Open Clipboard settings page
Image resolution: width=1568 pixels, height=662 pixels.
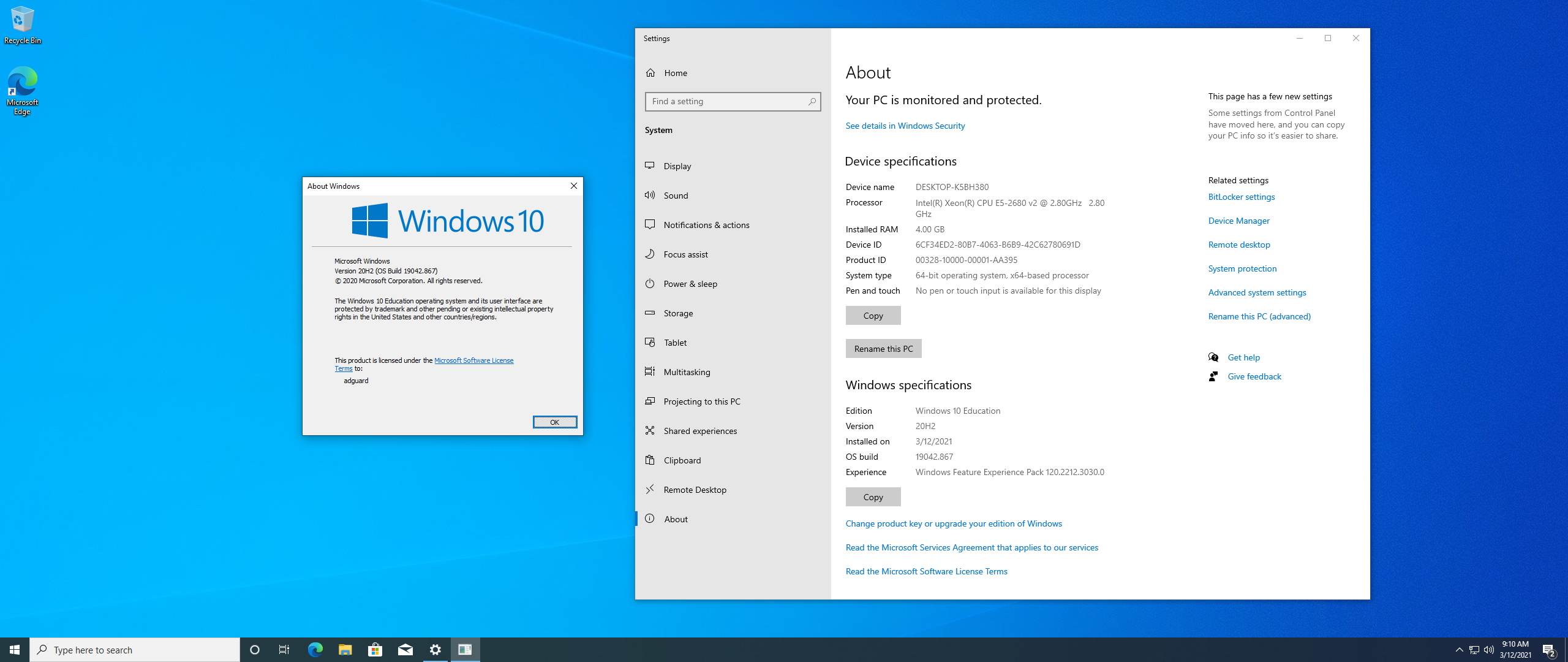[733, 460]
